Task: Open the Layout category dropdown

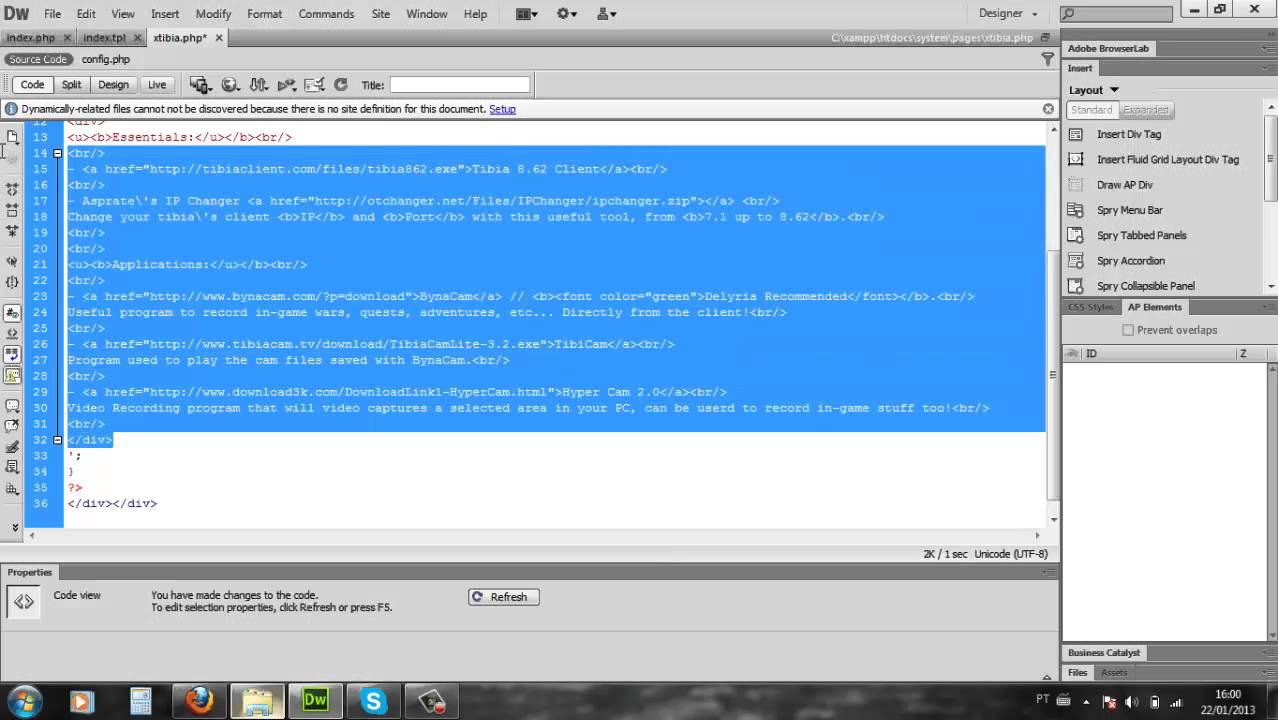Action: pyautogui.click(x=1094, y=90)
